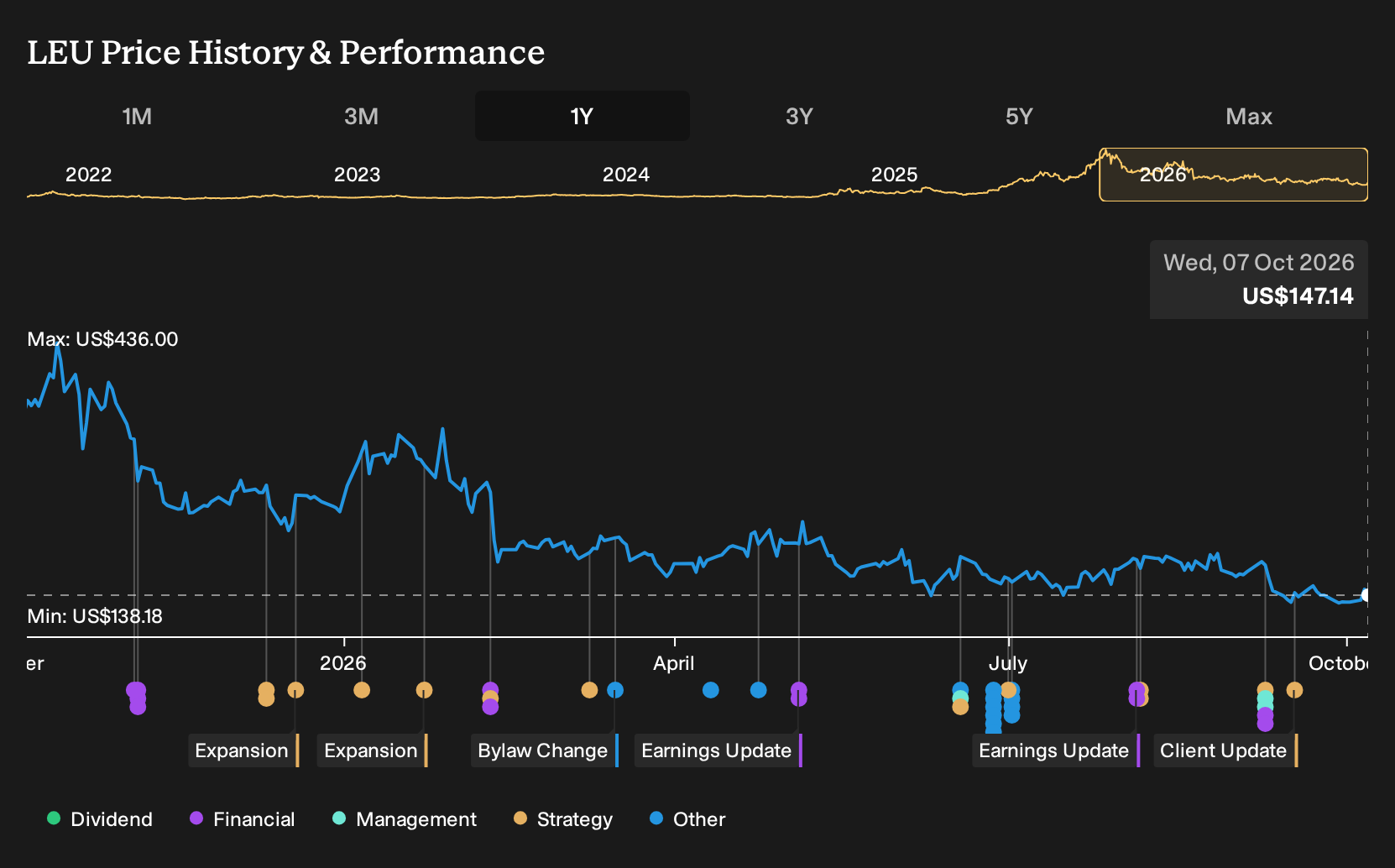Switch chart range to 1M
The image size is (1395, 868).
[137, 116]
